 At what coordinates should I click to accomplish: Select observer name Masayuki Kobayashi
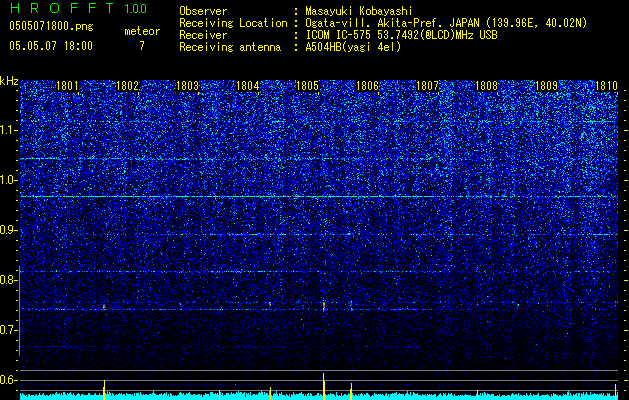pyautogui.click(x=359, y=11)
